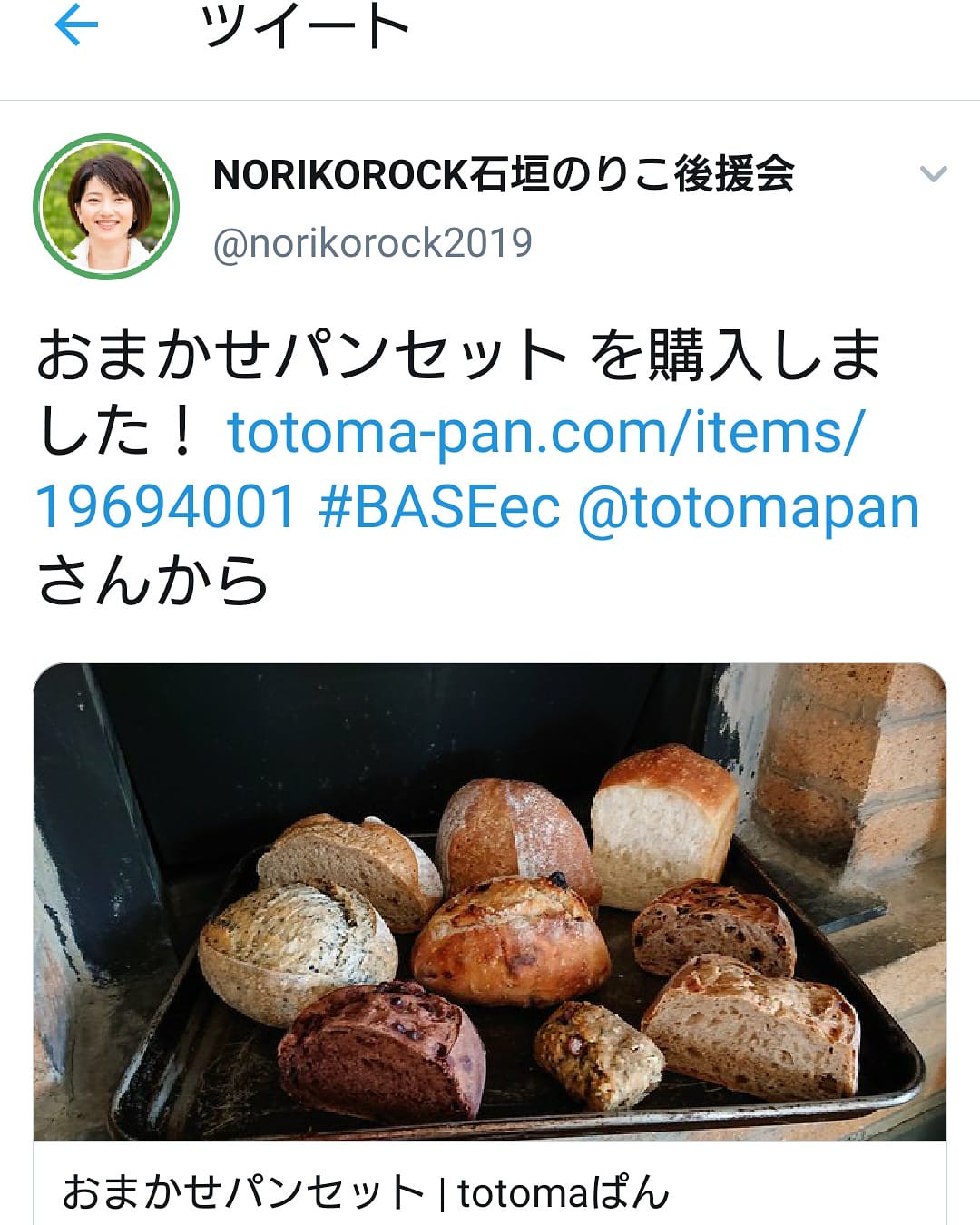
Task: Tap the さんから tweet text ending
Action: coord(152,581)
